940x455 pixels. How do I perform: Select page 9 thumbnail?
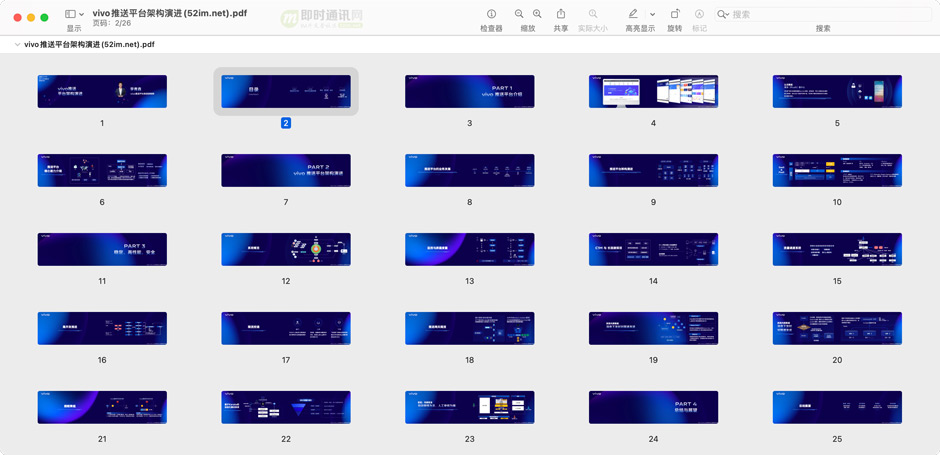click(x=653, y=170)
